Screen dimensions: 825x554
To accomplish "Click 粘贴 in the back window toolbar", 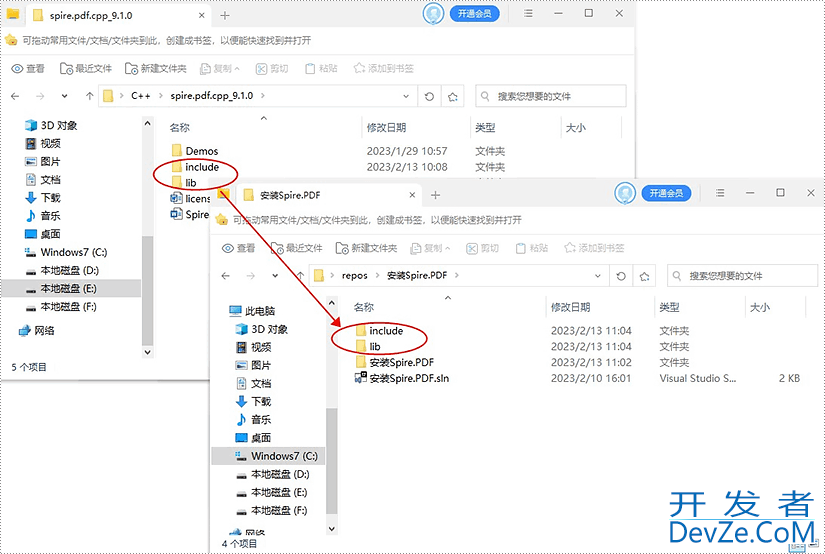I will pos(321,68).
